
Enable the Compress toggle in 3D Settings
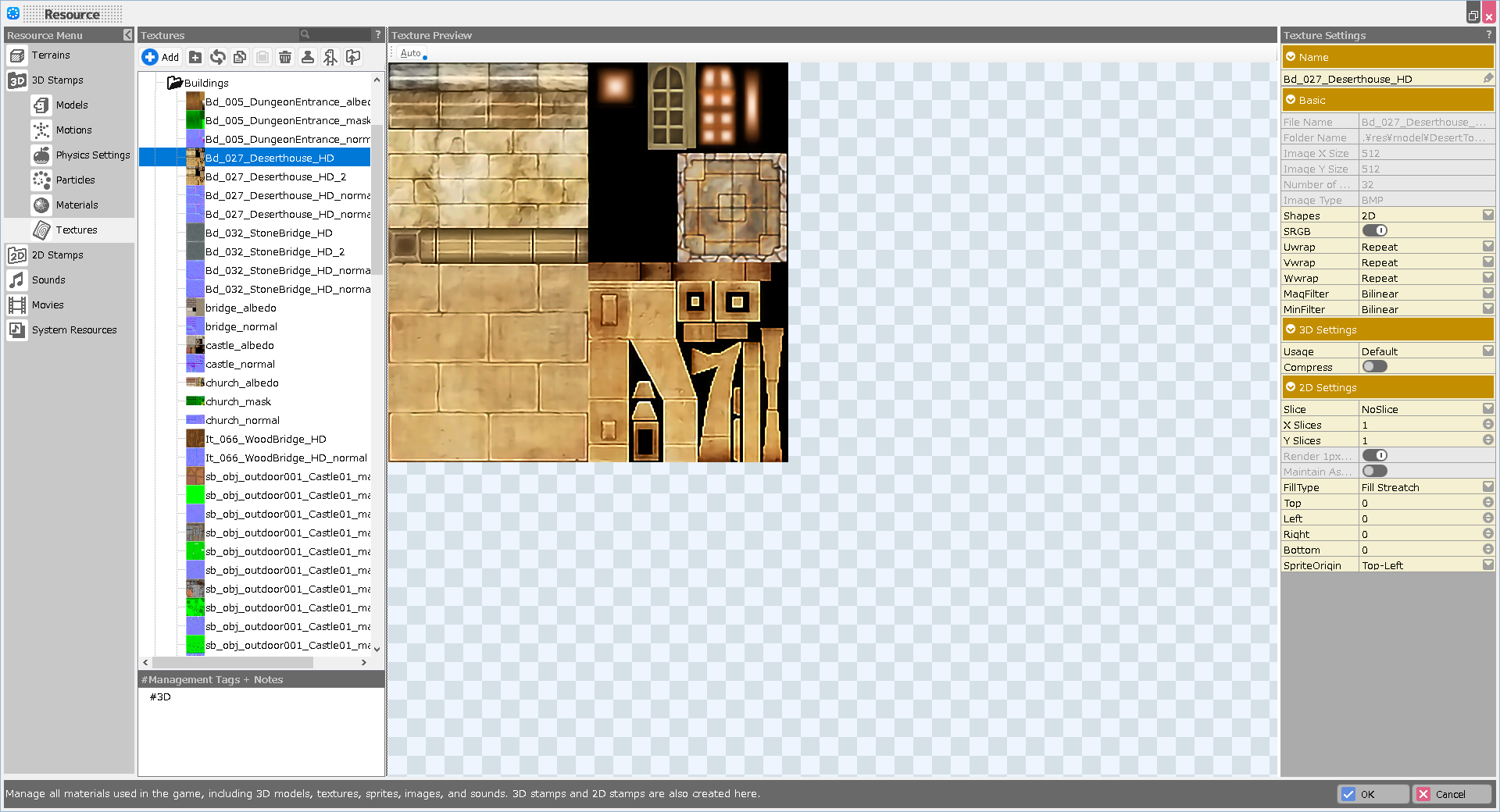click(x=1375, y=366)
